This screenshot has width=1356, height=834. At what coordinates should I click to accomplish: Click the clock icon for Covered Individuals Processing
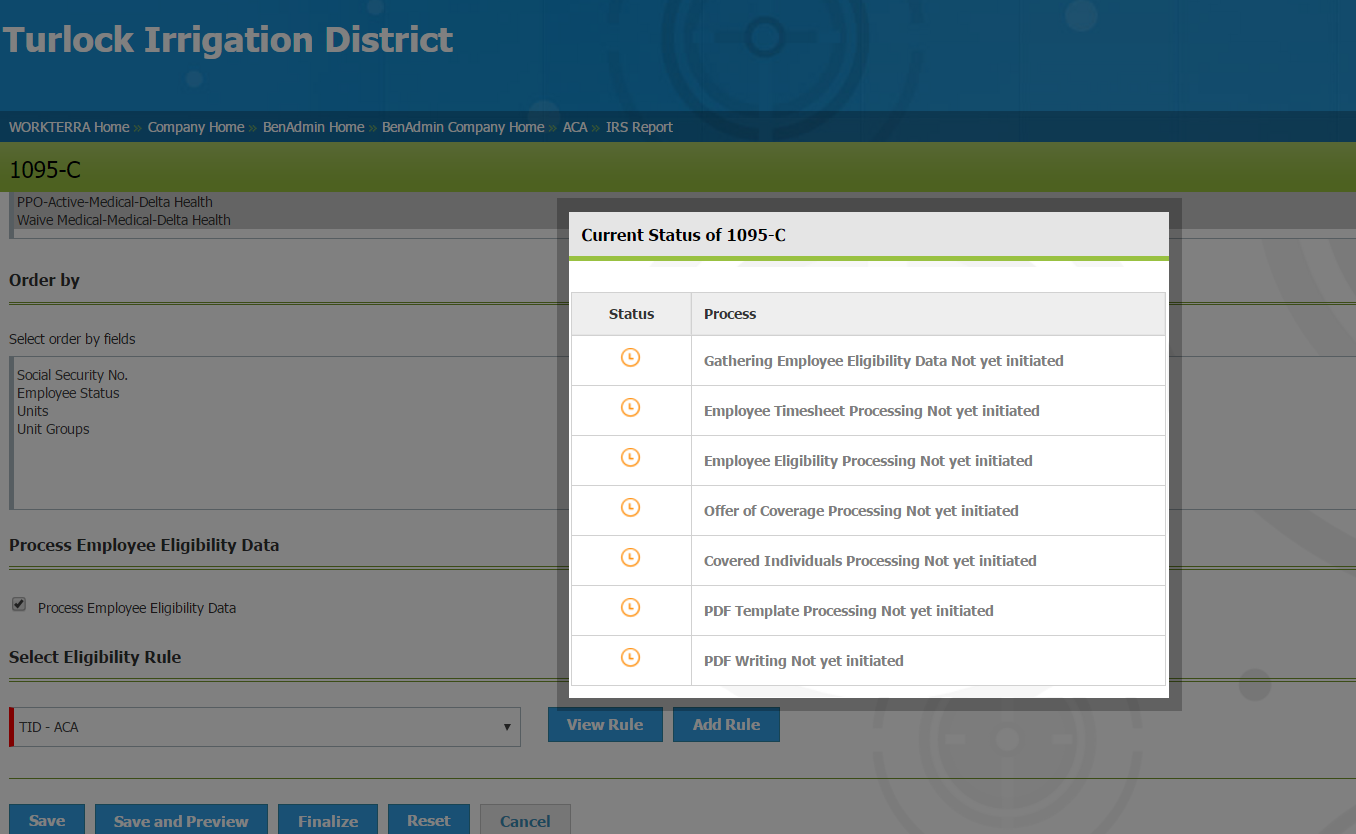[x=630, y=558]
